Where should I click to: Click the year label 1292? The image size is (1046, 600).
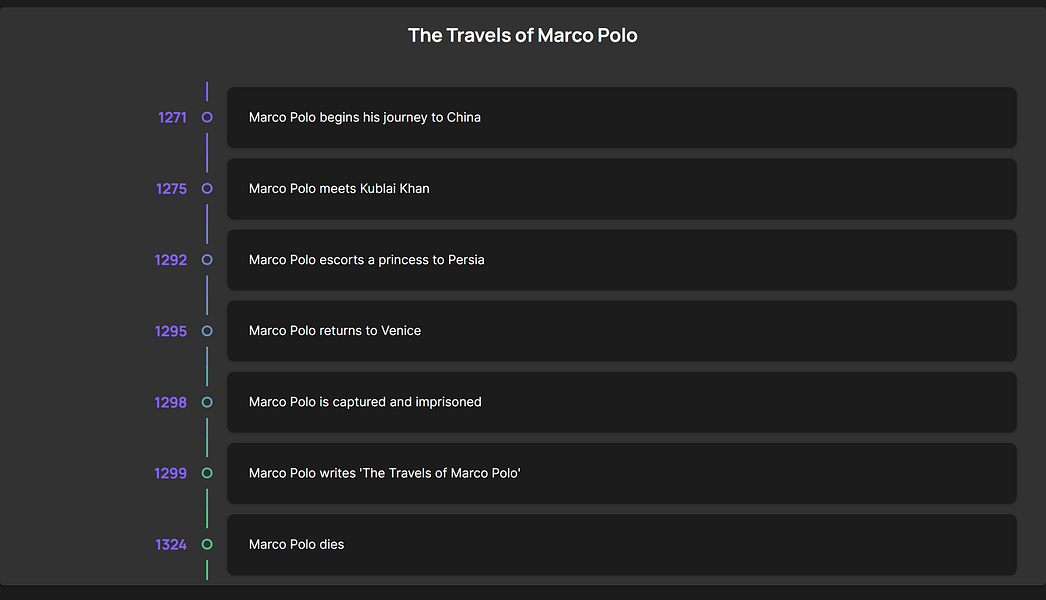click(x=170, y=260)
